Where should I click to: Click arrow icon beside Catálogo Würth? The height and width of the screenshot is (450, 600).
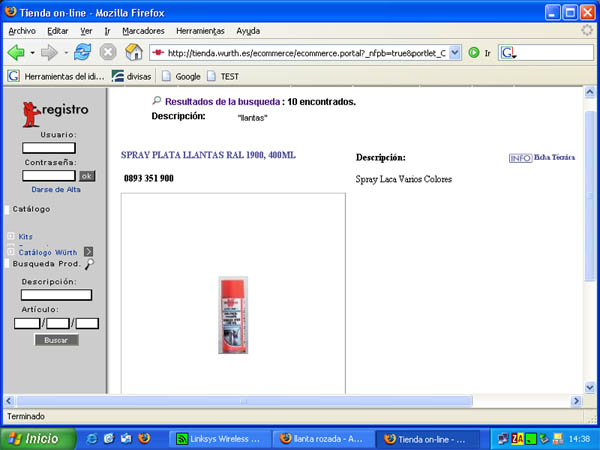pyautogui.click(x=88, y=251)
